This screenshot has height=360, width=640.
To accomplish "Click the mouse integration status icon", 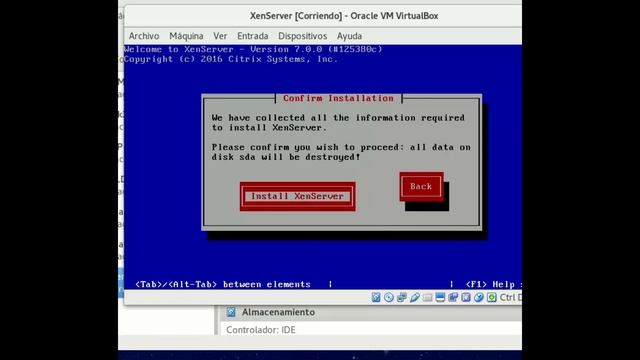I will [x=479, y=298].
